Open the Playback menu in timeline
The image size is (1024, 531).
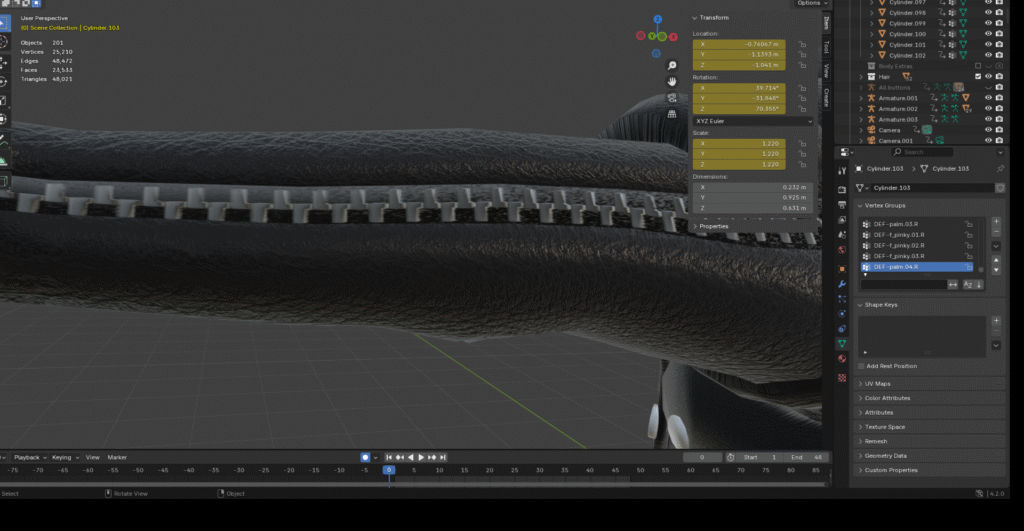click(27, 457)
